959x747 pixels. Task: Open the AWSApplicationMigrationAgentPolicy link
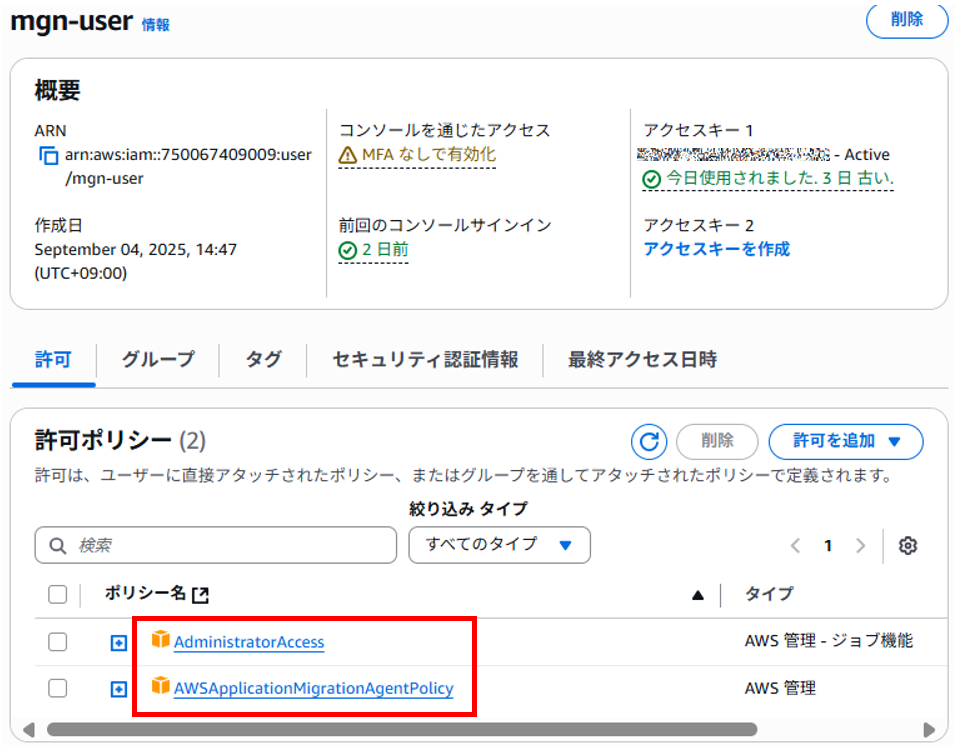pos(314,688)
